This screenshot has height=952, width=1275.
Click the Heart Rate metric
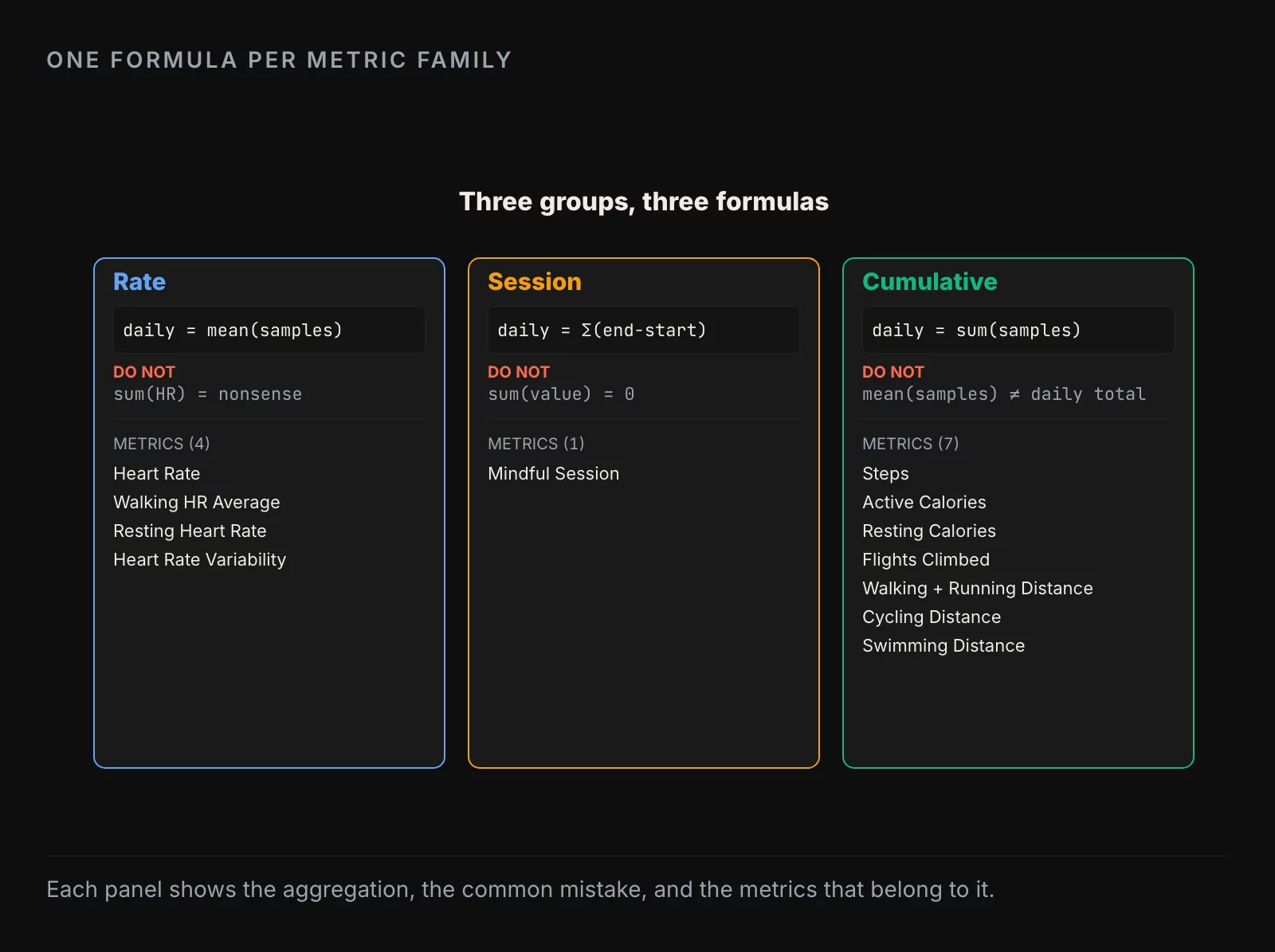pos(157,473)
